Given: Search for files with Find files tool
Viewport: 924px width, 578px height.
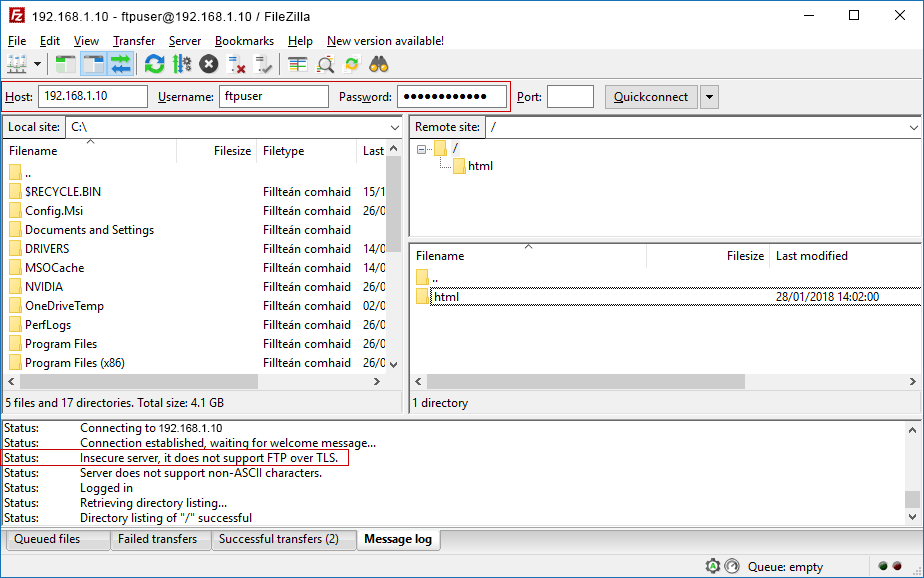Looking at the screenshot, I should [x=378, y=63].
